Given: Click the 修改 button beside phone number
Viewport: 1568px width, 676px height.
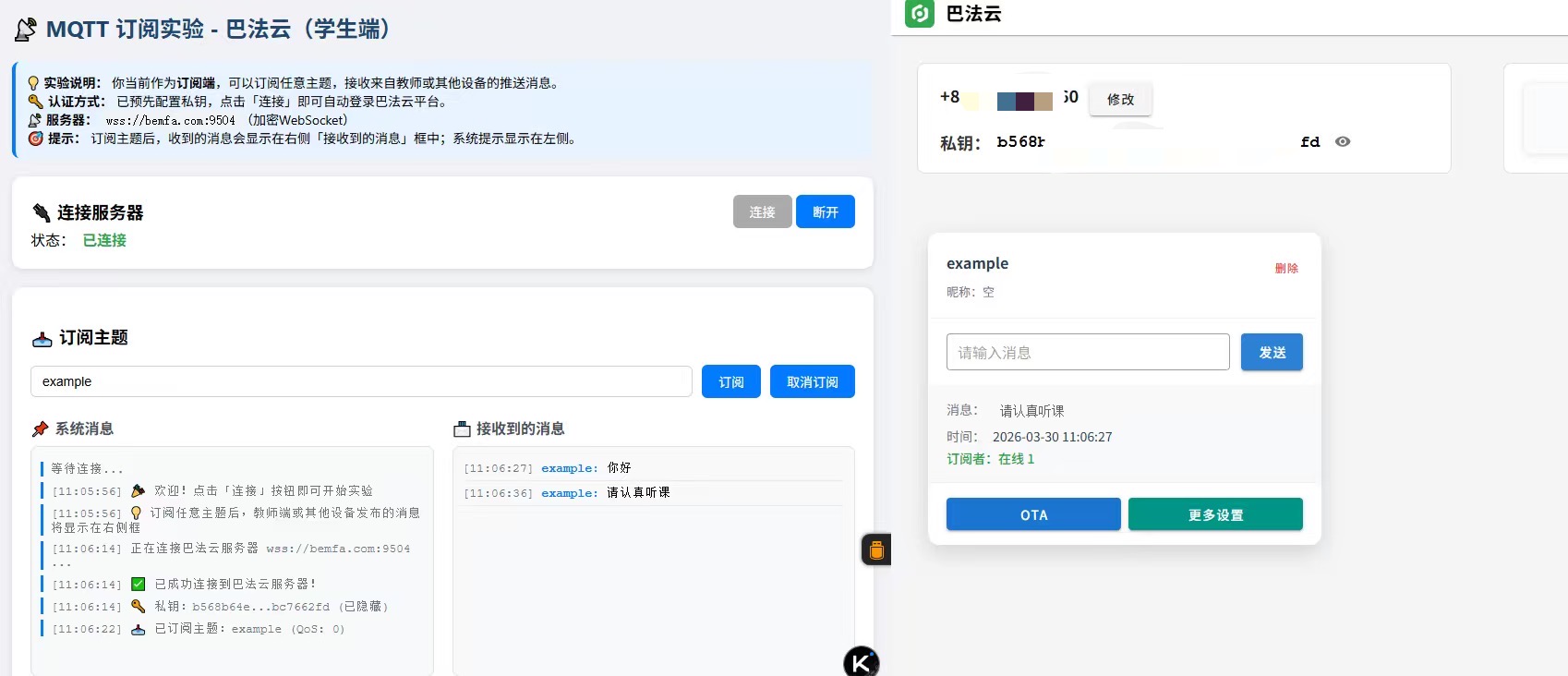Looking at the screenshot, I should [1120, 99].
